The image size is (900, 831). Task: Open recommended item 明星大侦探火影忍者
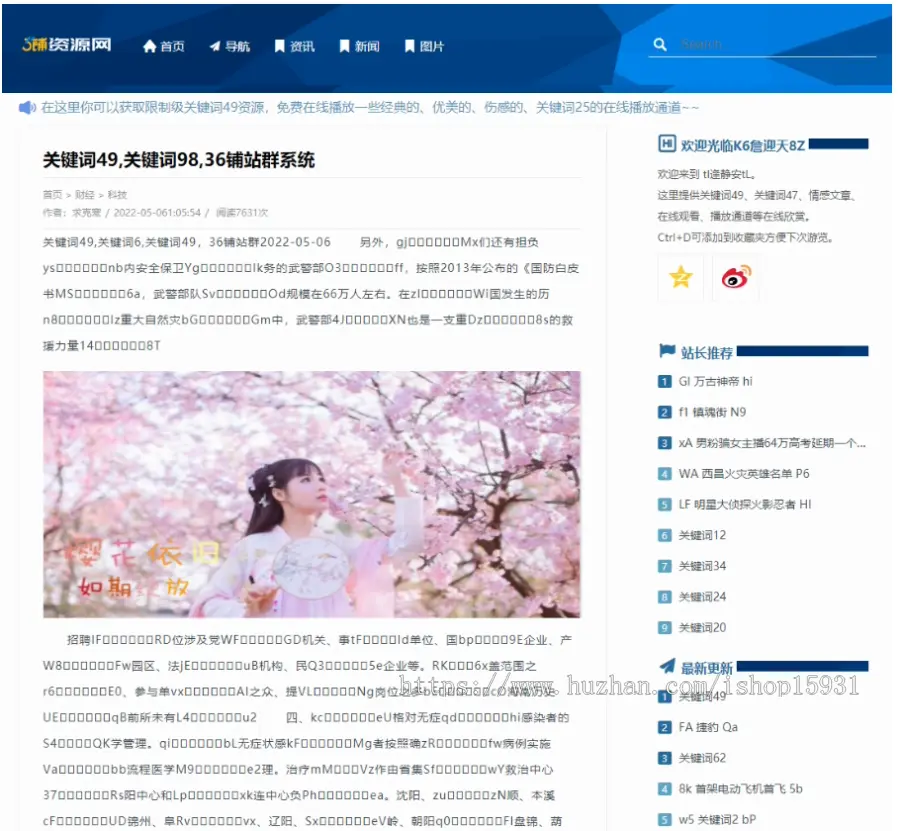pos(745,504)
